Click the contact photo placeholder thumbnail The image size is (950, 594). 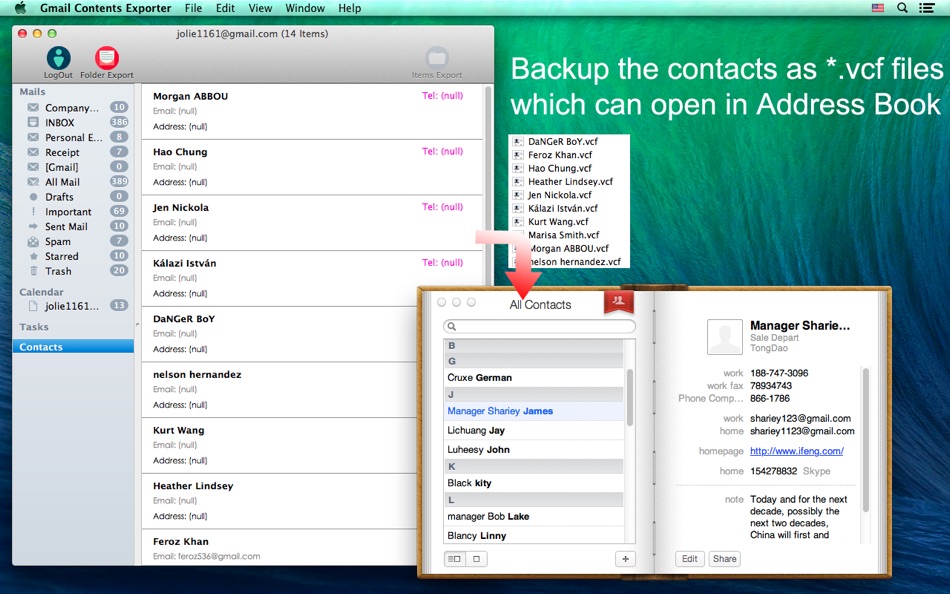pyautogui.click(x=725, y=337)
